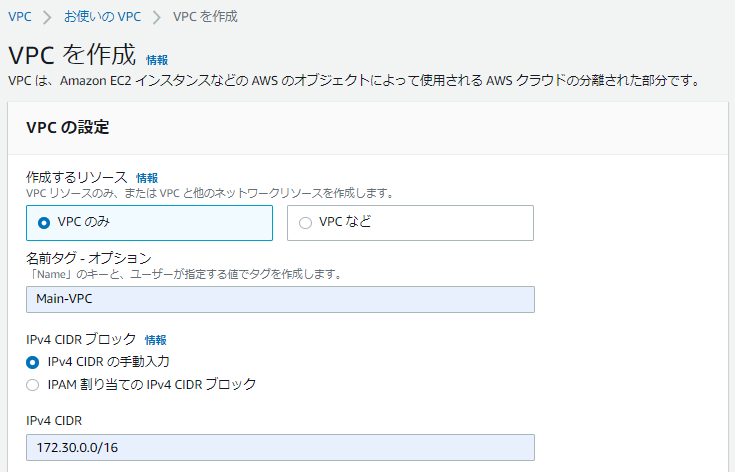The height and width of the screenshot is (472, 735).
Task: Open the VPC breadcrumb link
Action: tap(19, 16)
